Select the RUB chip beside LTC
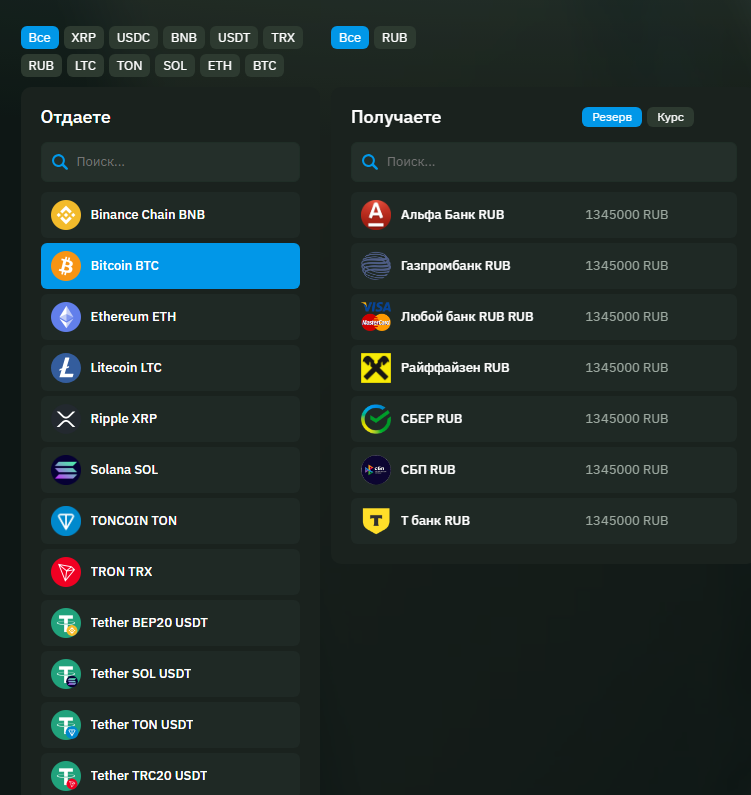 tap(41, 65)
